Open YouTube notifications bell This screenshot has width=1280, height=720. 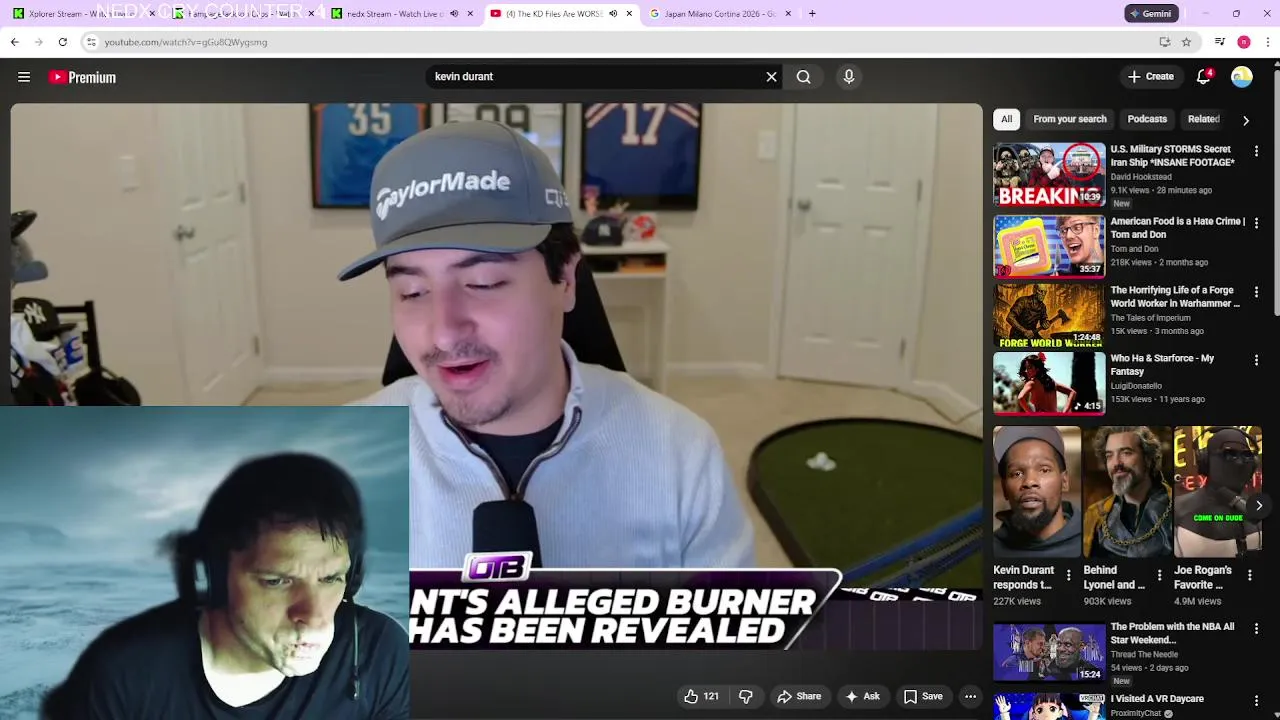point(1204,77)
